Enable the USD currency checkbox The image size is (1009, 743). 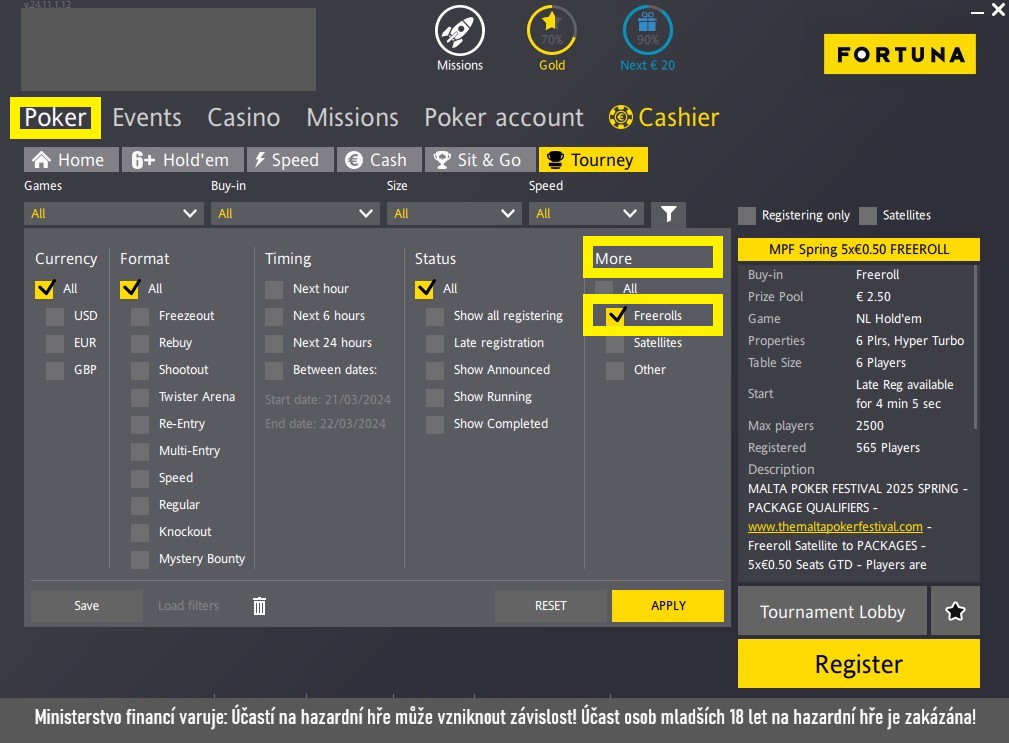click(55, 315)
